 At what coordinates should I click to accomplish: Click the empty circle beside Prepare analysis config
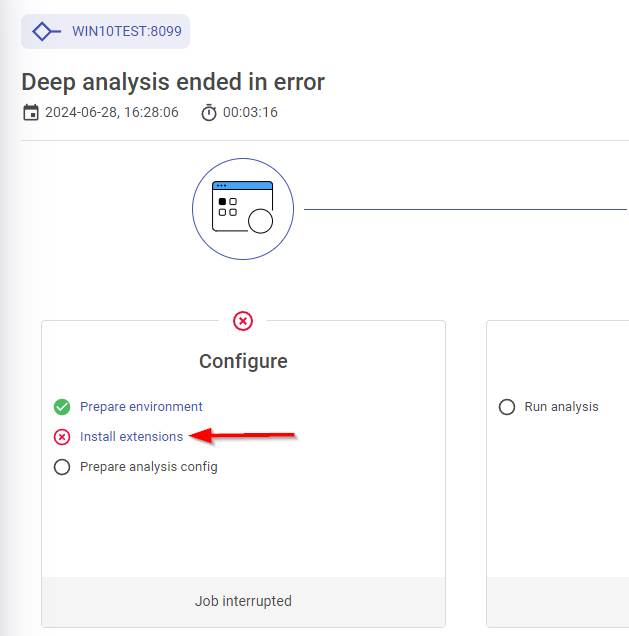(62, 467)
